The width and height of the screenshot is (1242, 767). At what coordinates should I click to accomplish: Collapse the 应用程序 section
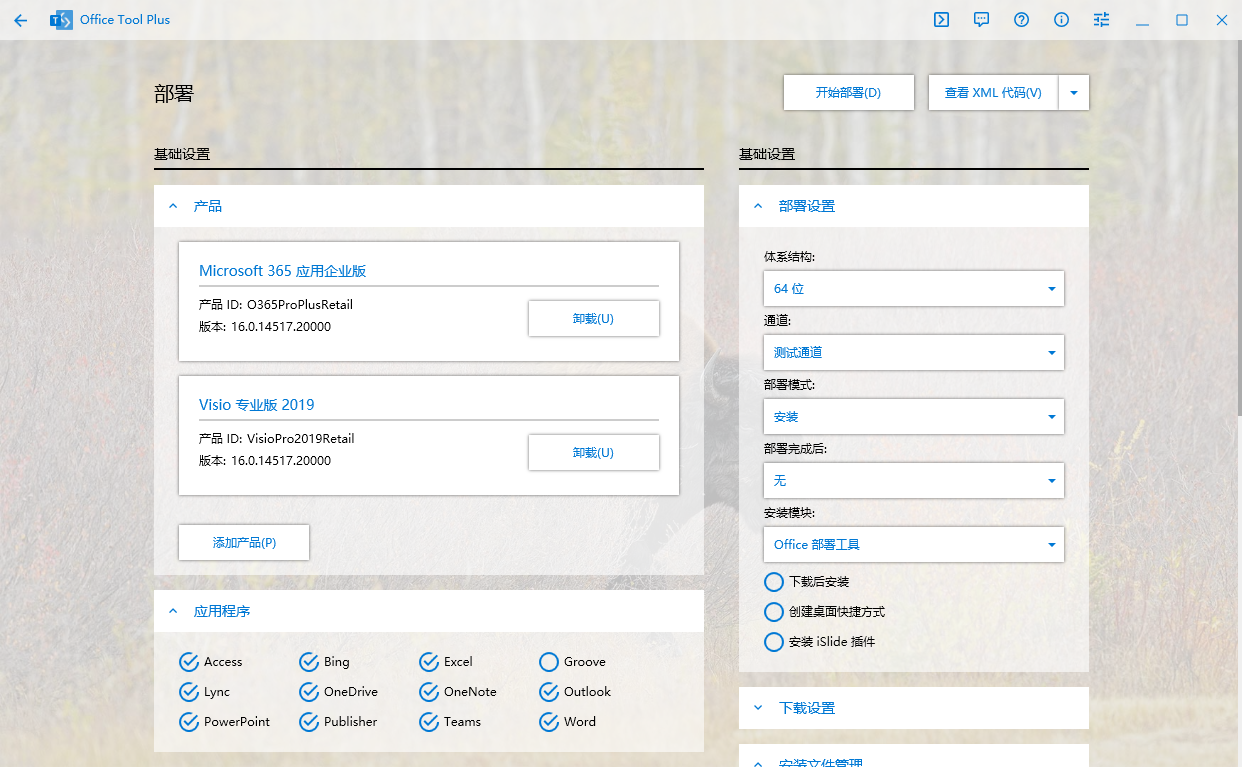click(x=429, y=611)
